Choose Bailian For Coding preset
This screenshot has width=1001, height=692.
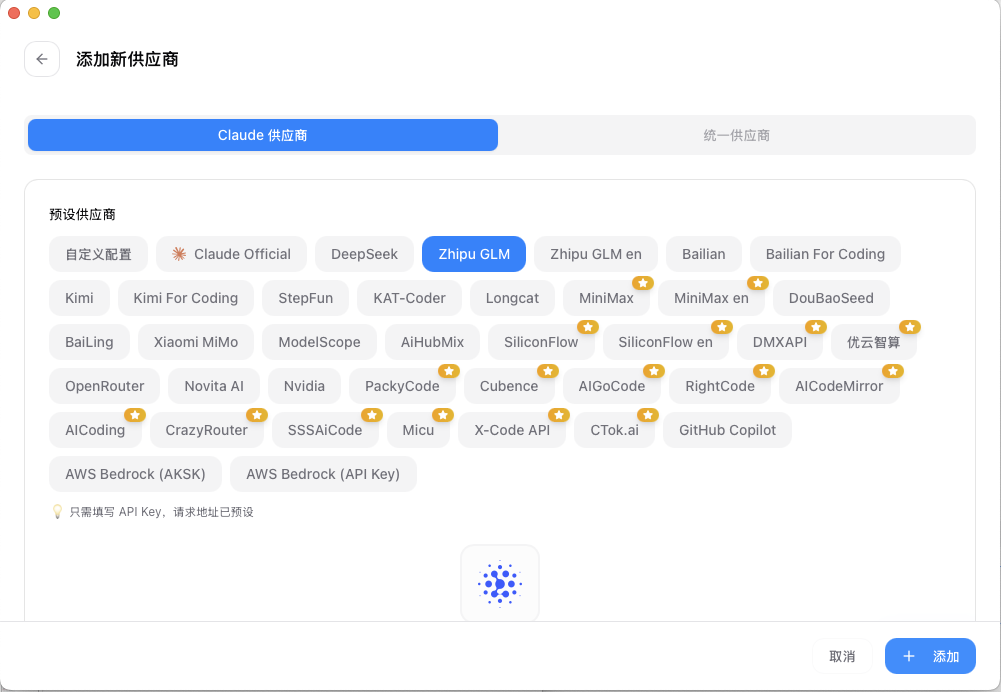825,254
